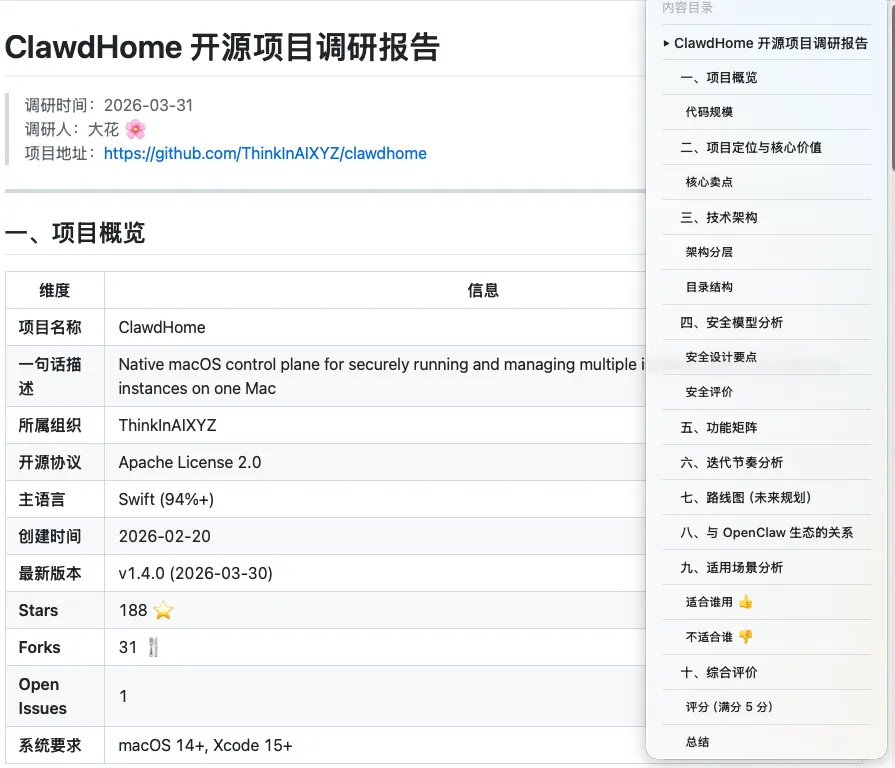Viewport: 895px width, 768px height.
Task: Open 目录结构 outline entry
Action: [709, 287]
